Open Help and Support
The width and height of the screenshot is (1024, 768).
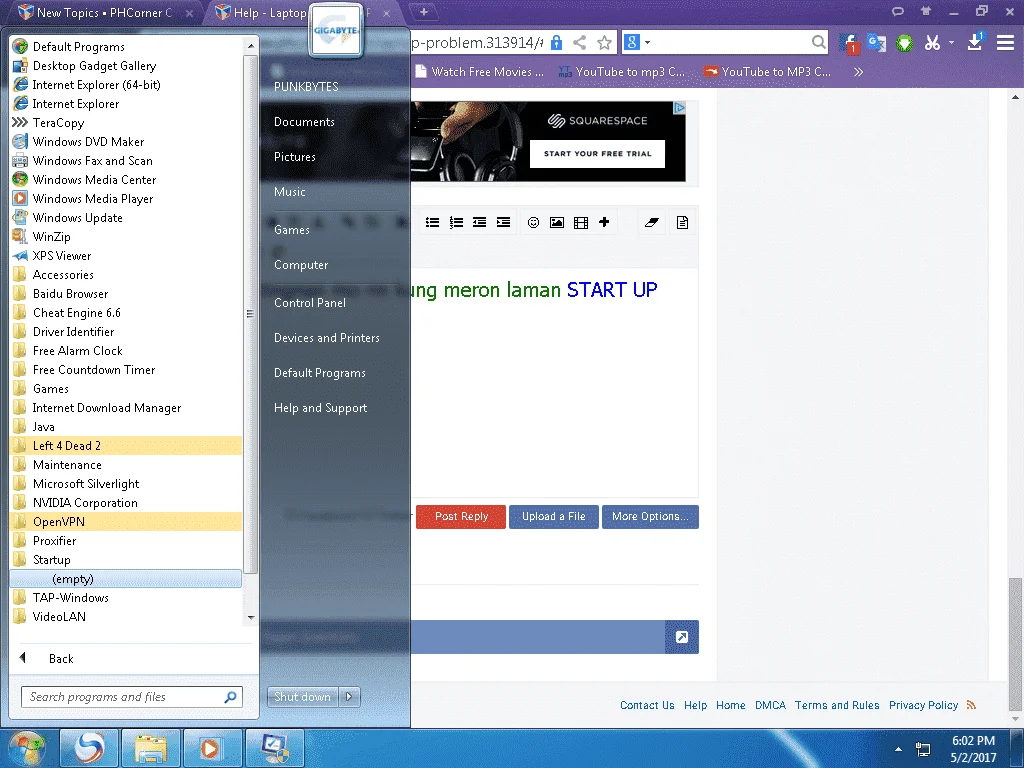[x=320, y=408]
